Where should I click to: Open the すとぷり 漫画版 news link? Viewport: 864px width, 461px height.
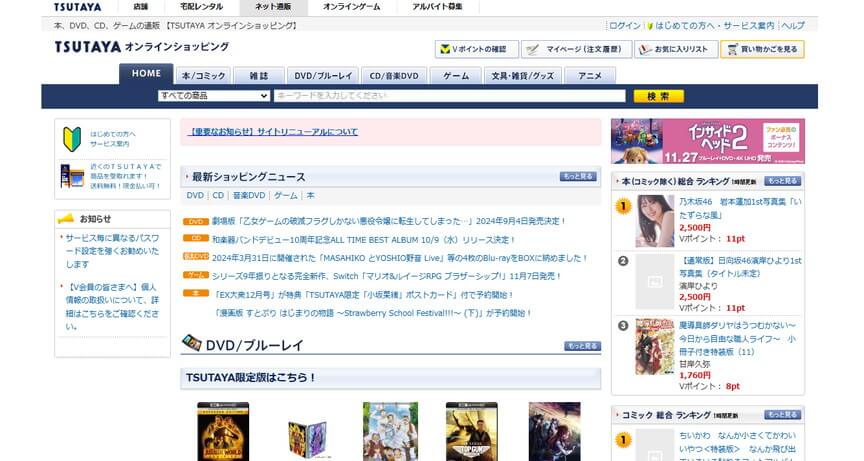tap(372, 313)
